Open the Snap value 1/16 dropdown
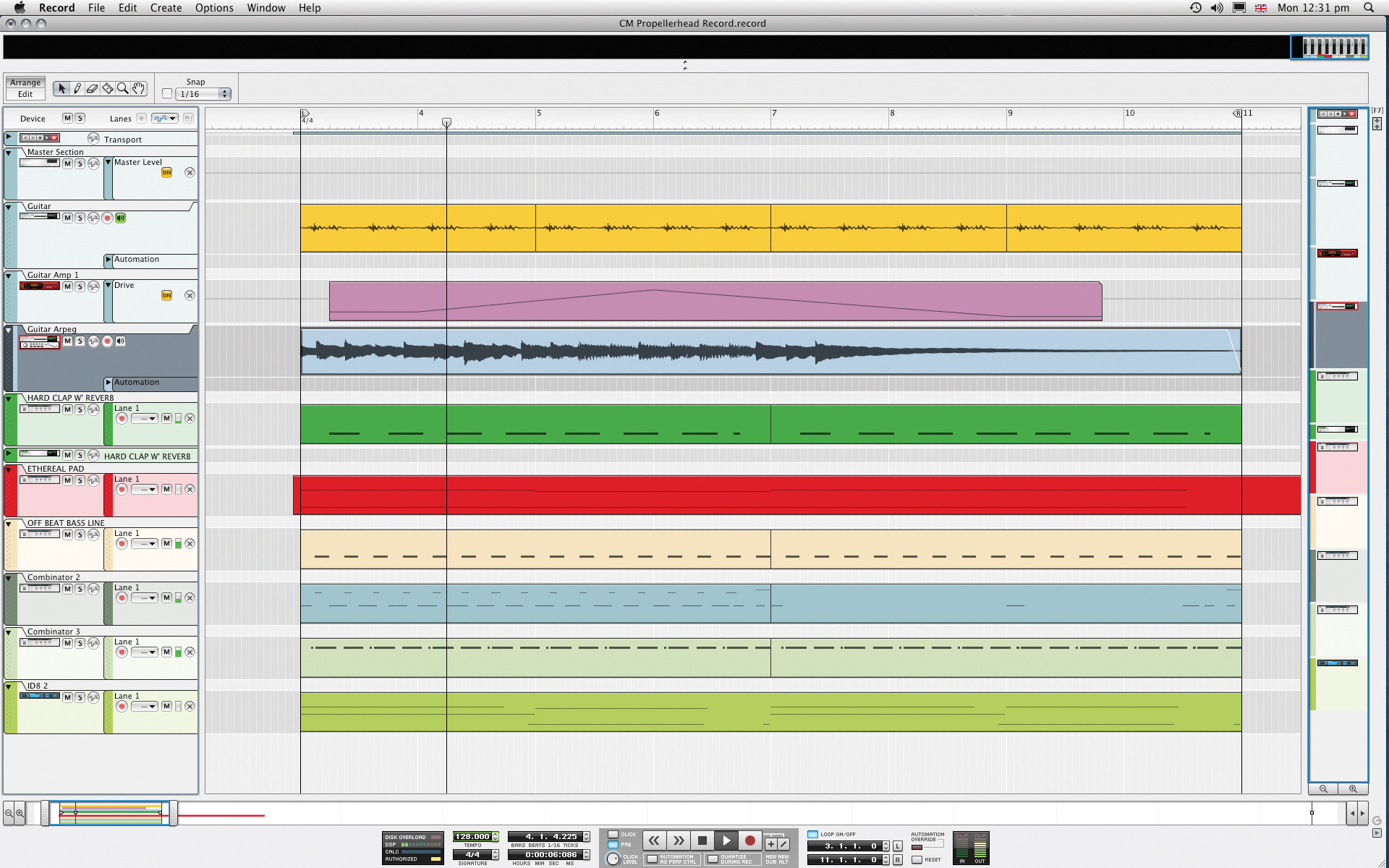 pyautogui.click(x=201, y=93)
